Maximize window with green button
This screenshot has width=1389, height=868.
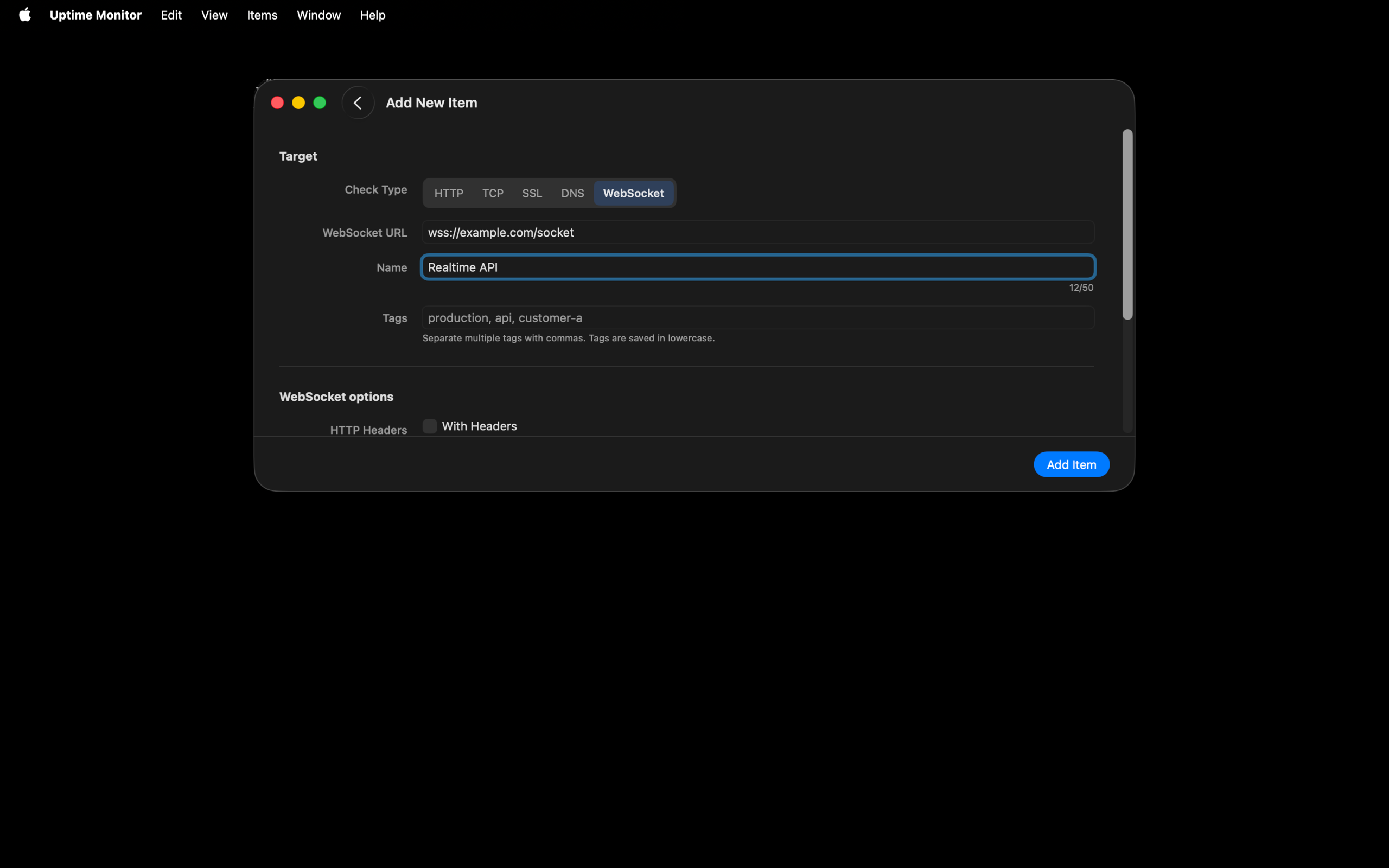pos(320,103)
